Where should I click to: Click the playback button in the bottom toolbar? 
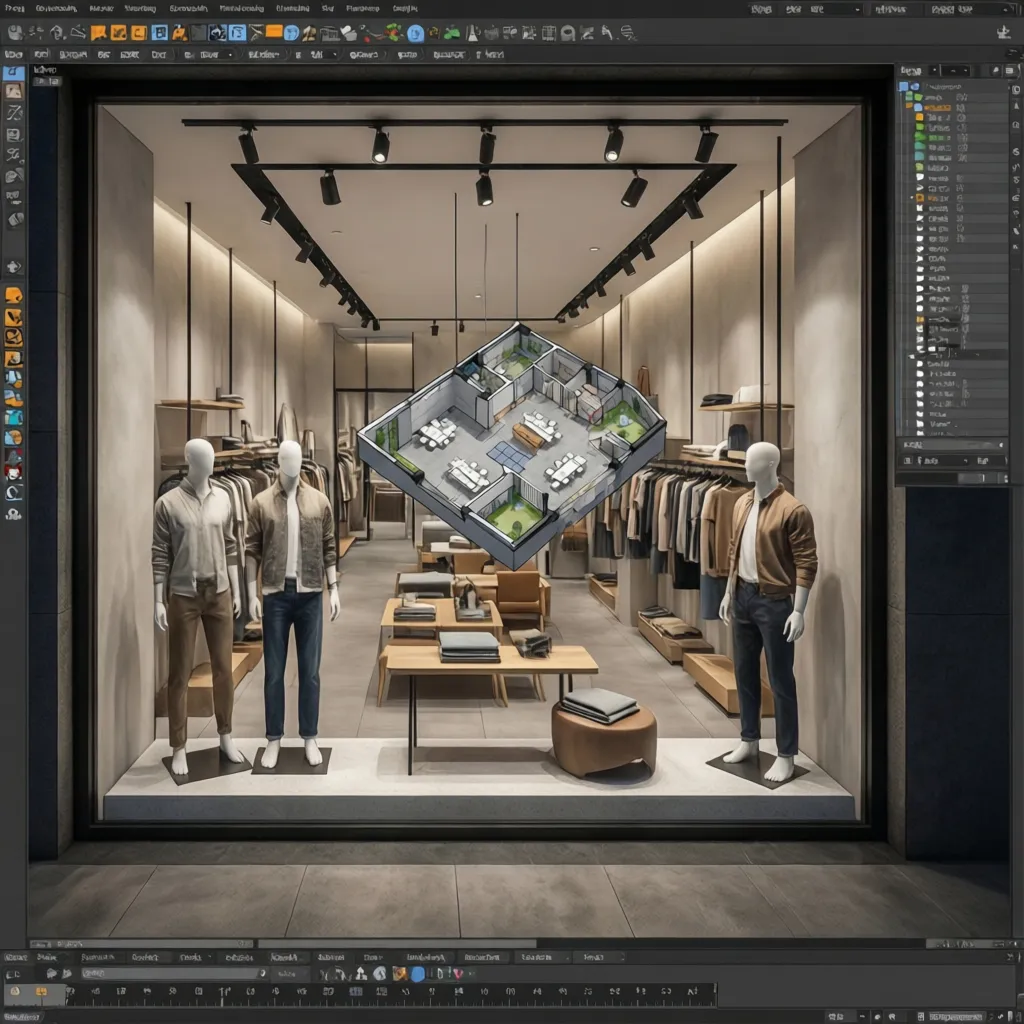pyautogui.click(x=417, y=973)
